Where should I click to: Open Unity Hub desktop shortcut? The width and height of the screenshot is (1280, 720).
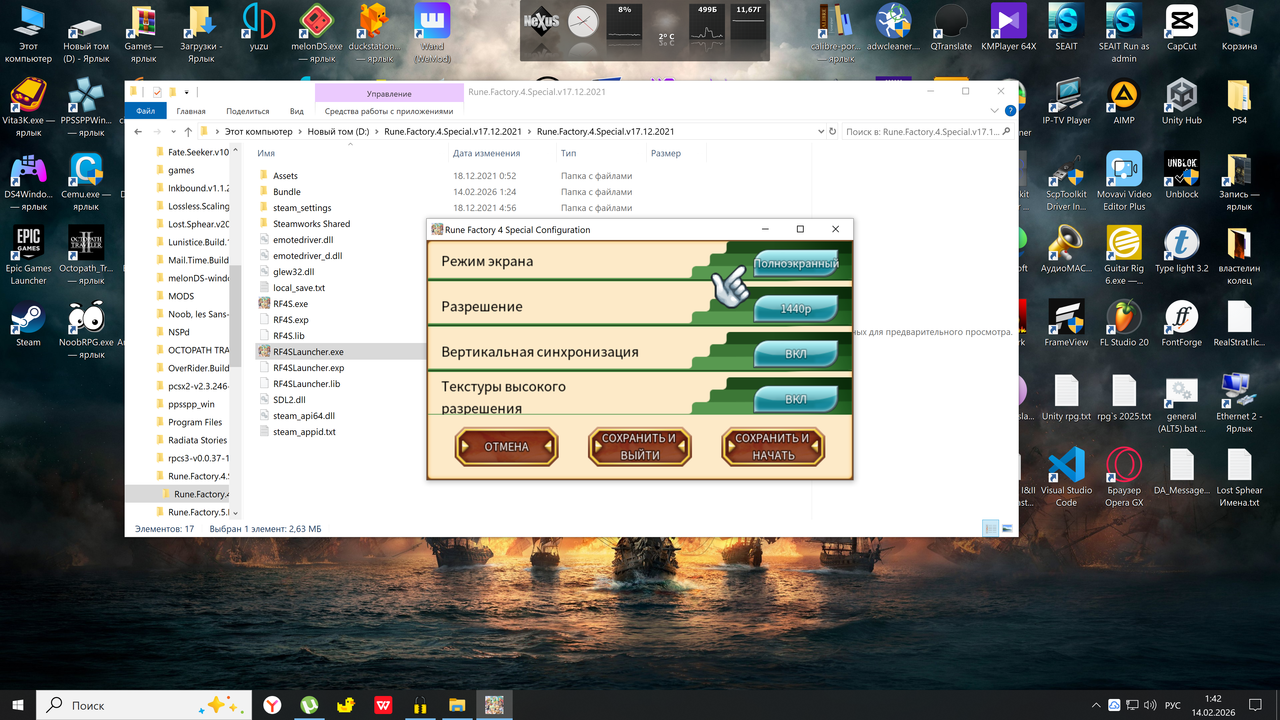coord(1181,101)
